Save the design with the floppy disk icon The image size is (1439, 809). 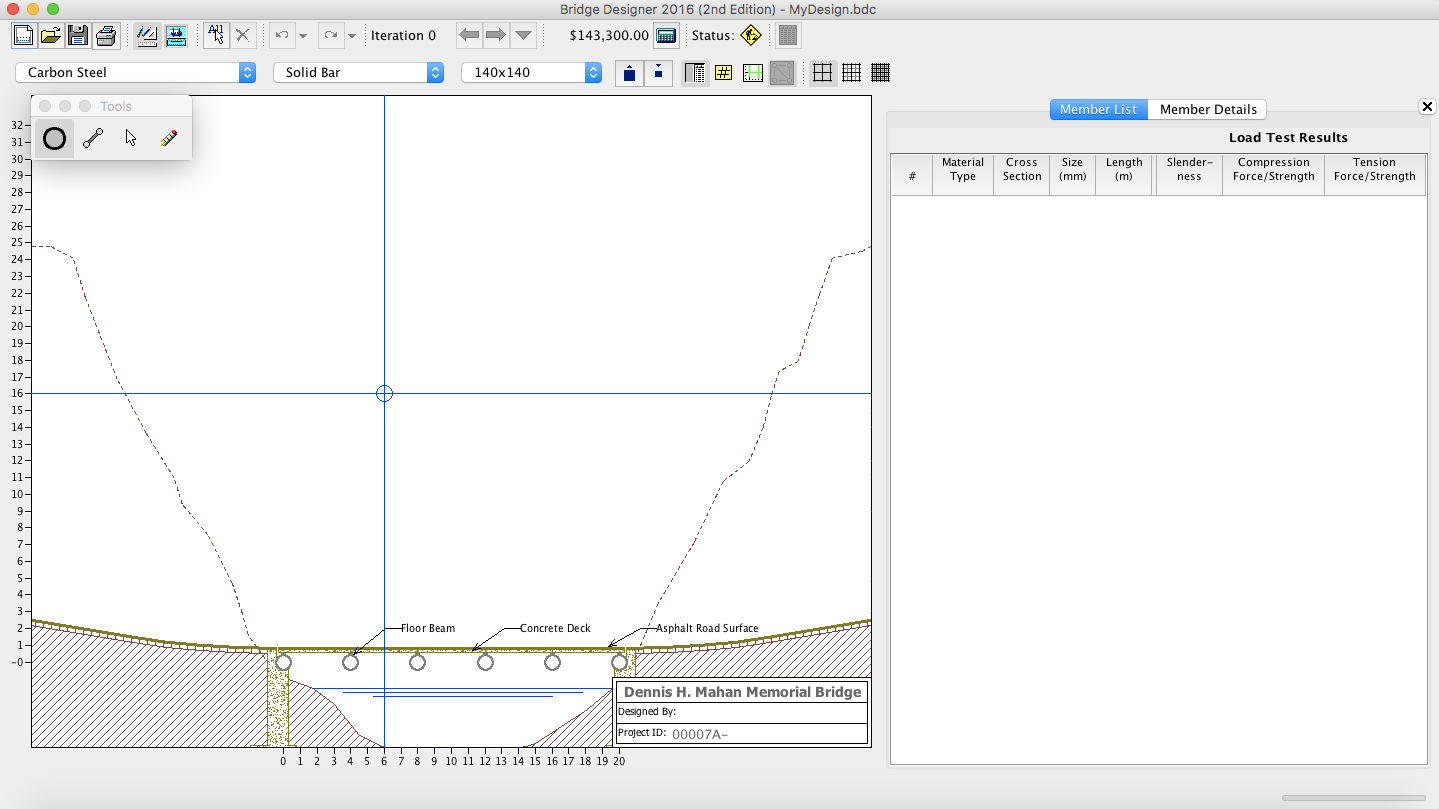78,36
